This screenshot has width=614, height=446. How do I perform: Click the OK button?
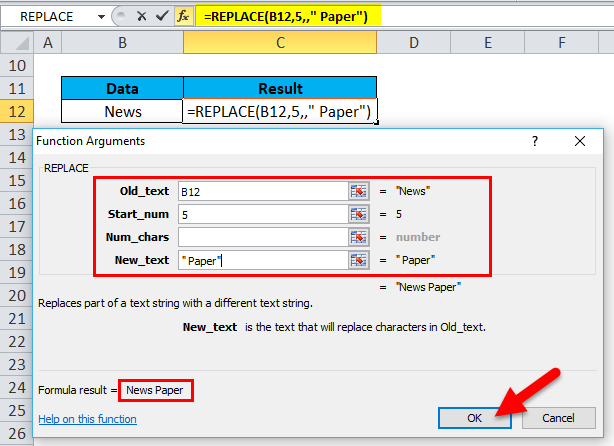pos(475,418)
